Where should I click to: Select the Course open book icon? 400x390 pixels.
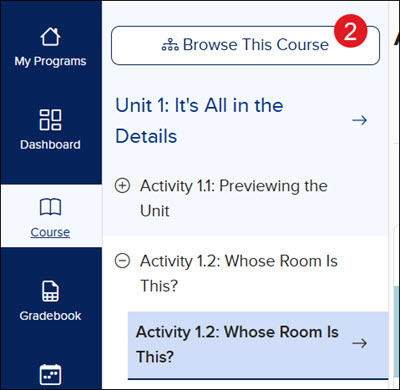pos(50,207)
